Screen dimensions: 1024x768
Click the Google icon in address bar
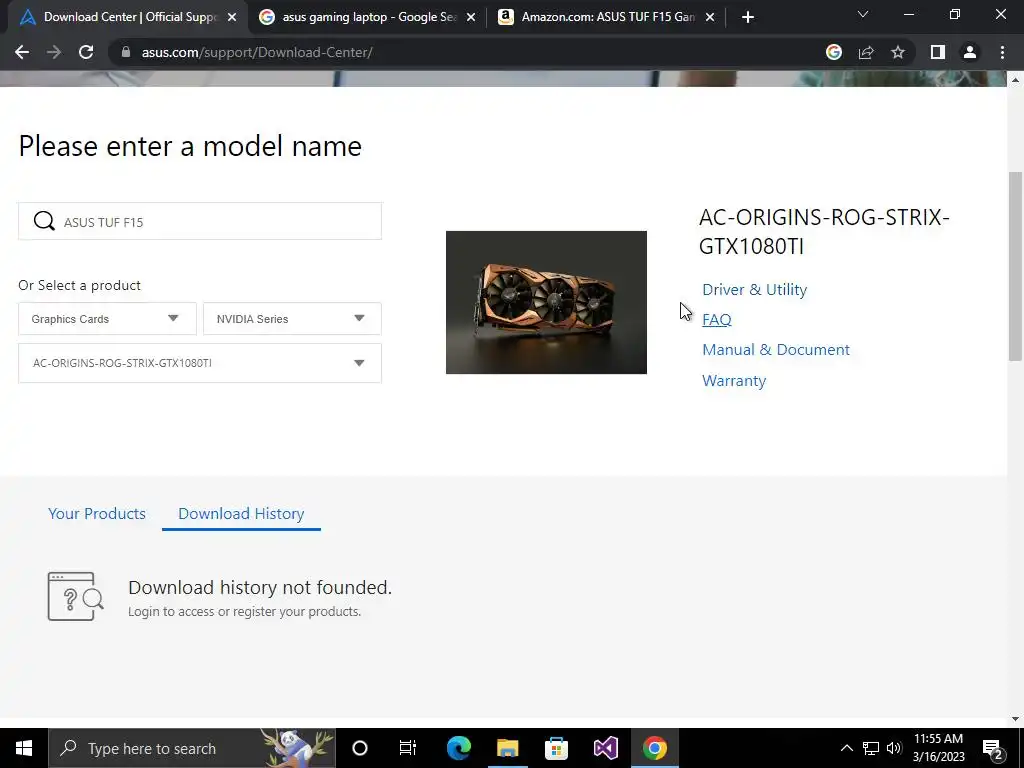coord(833,52)
